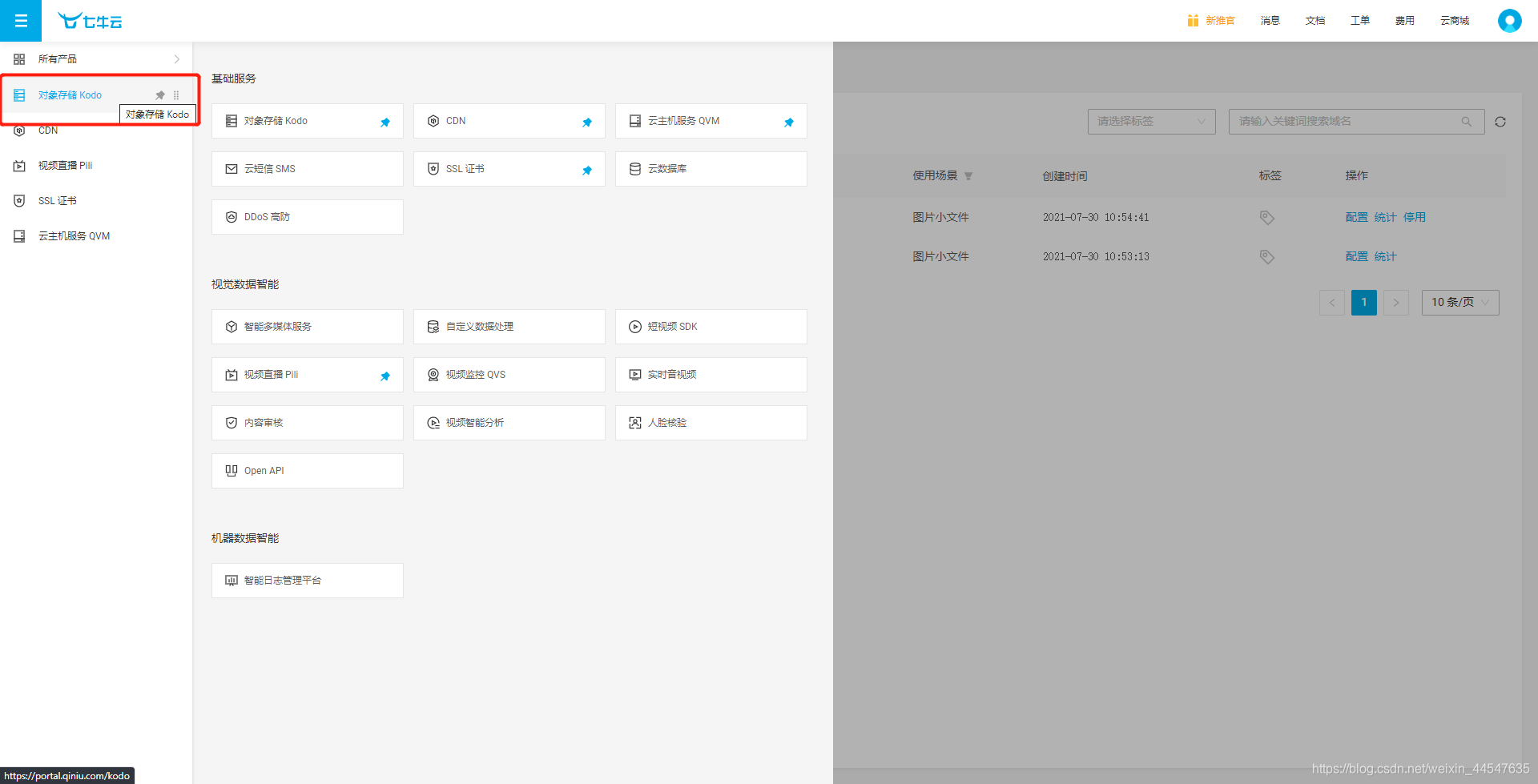
Task: Click the 视频监控 QVS camera icon
Action: click(x=433, y=375)
